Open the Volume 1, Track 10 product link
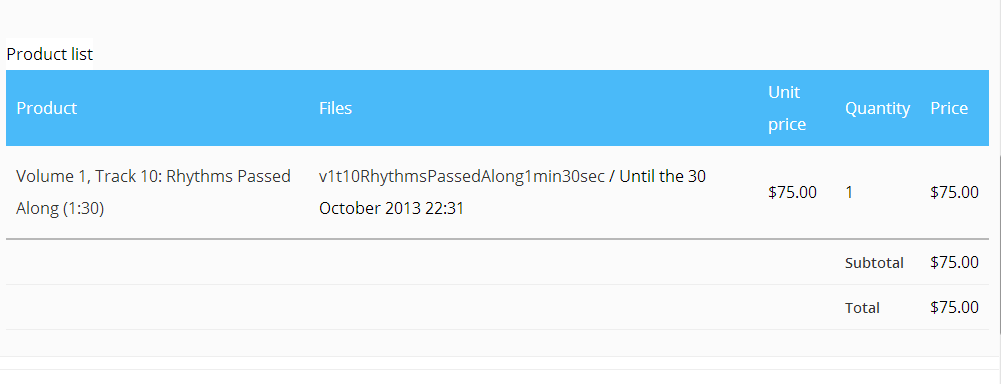The width and height of the screenshot is (1001, 384). [153, 192]
